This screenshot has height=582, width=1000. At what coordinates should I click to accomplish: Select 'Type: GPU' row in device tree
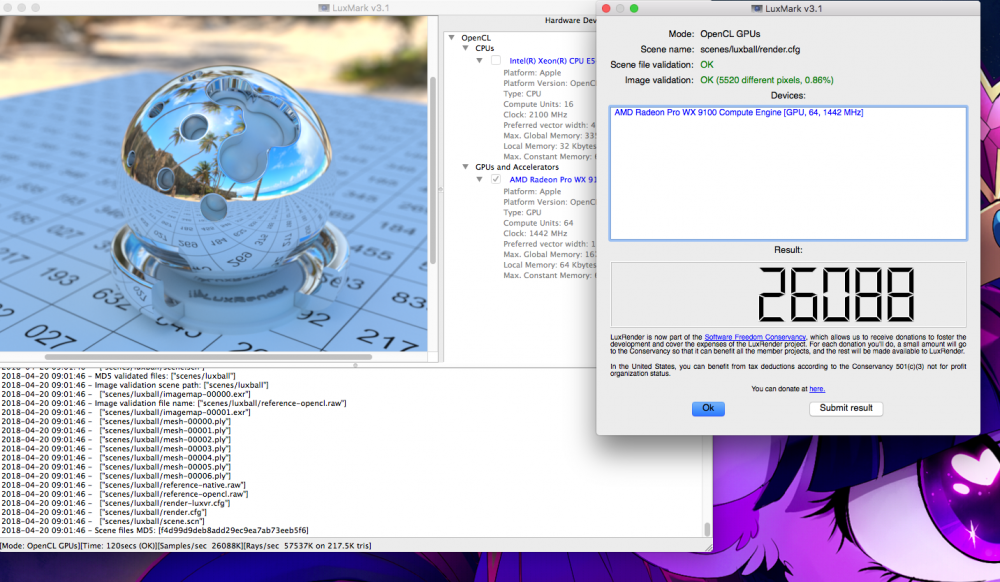click(x=522, y=212)
